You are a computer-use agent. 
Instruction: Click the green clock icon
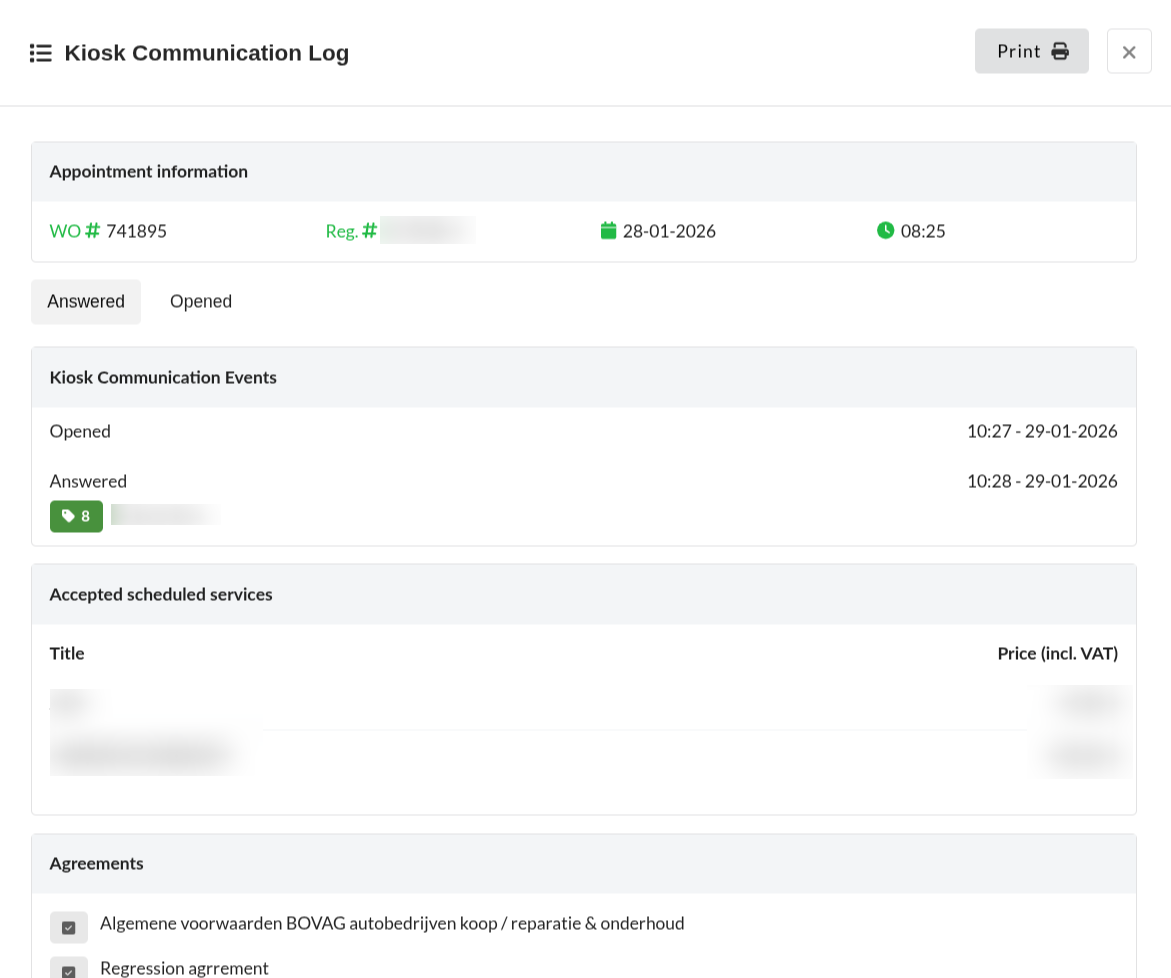click(885, 231)
